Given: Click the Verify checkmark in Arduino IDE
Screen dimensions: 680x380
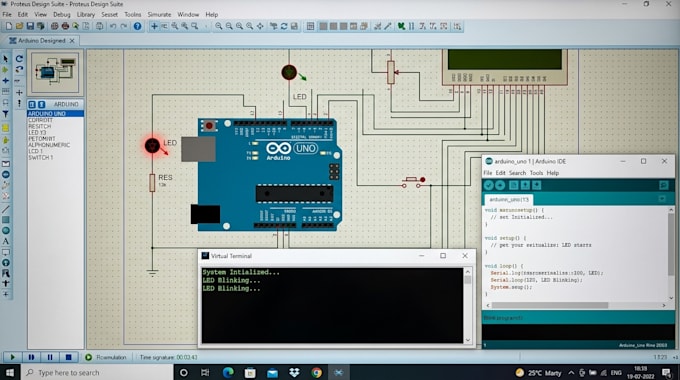Looking at the screenshot, I should (x=489, y=185).
